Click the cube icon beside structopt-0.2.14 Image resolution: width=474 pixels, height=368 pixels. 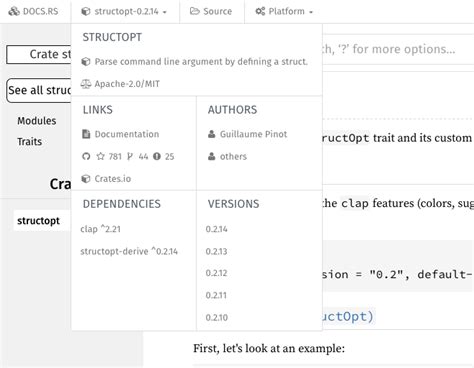(86, 11)
